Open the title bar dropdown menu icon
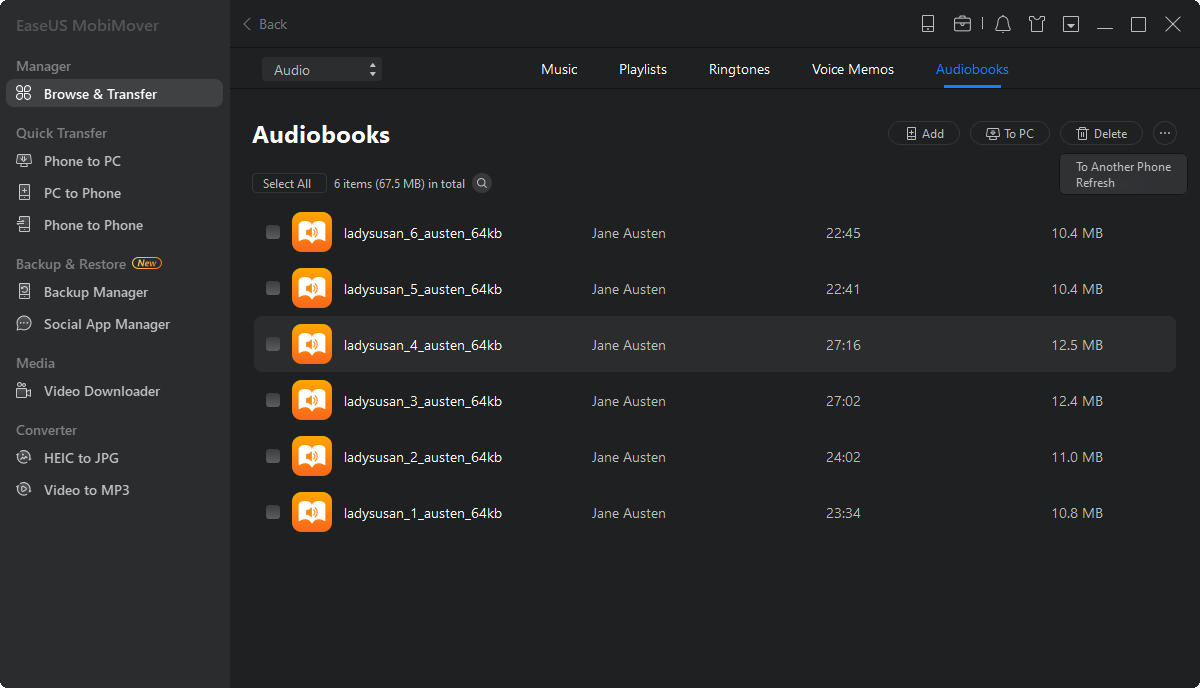 coord(1071,24)
